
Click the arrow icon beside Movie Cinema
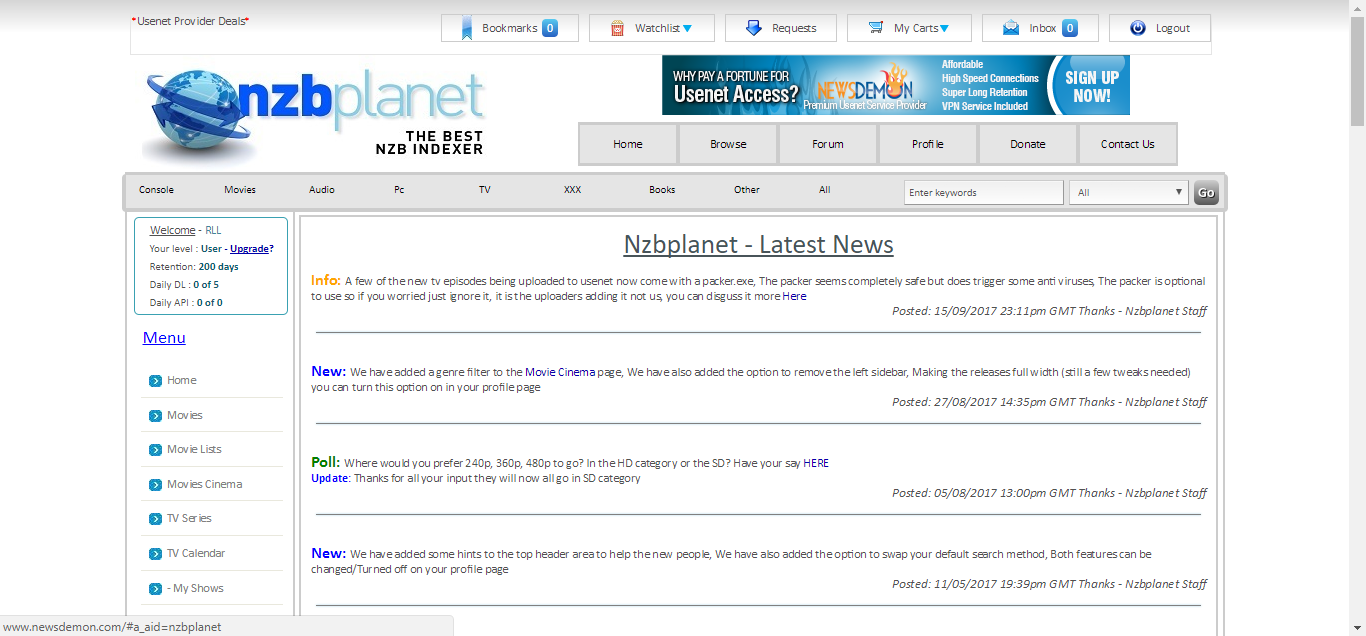click(155, 485)
